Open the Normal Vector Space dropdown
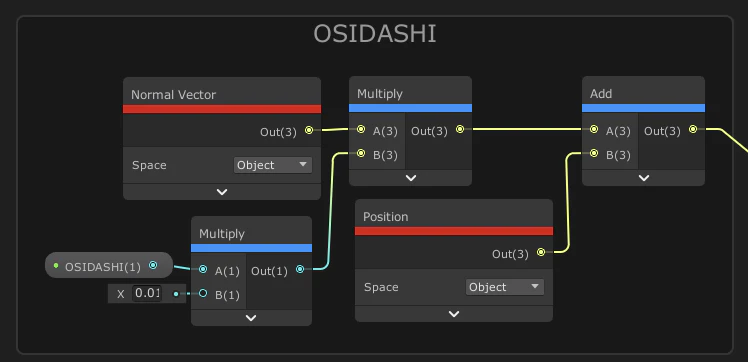Image resolution: width=748 pixels, height=362 pixels. click(273, 165)
